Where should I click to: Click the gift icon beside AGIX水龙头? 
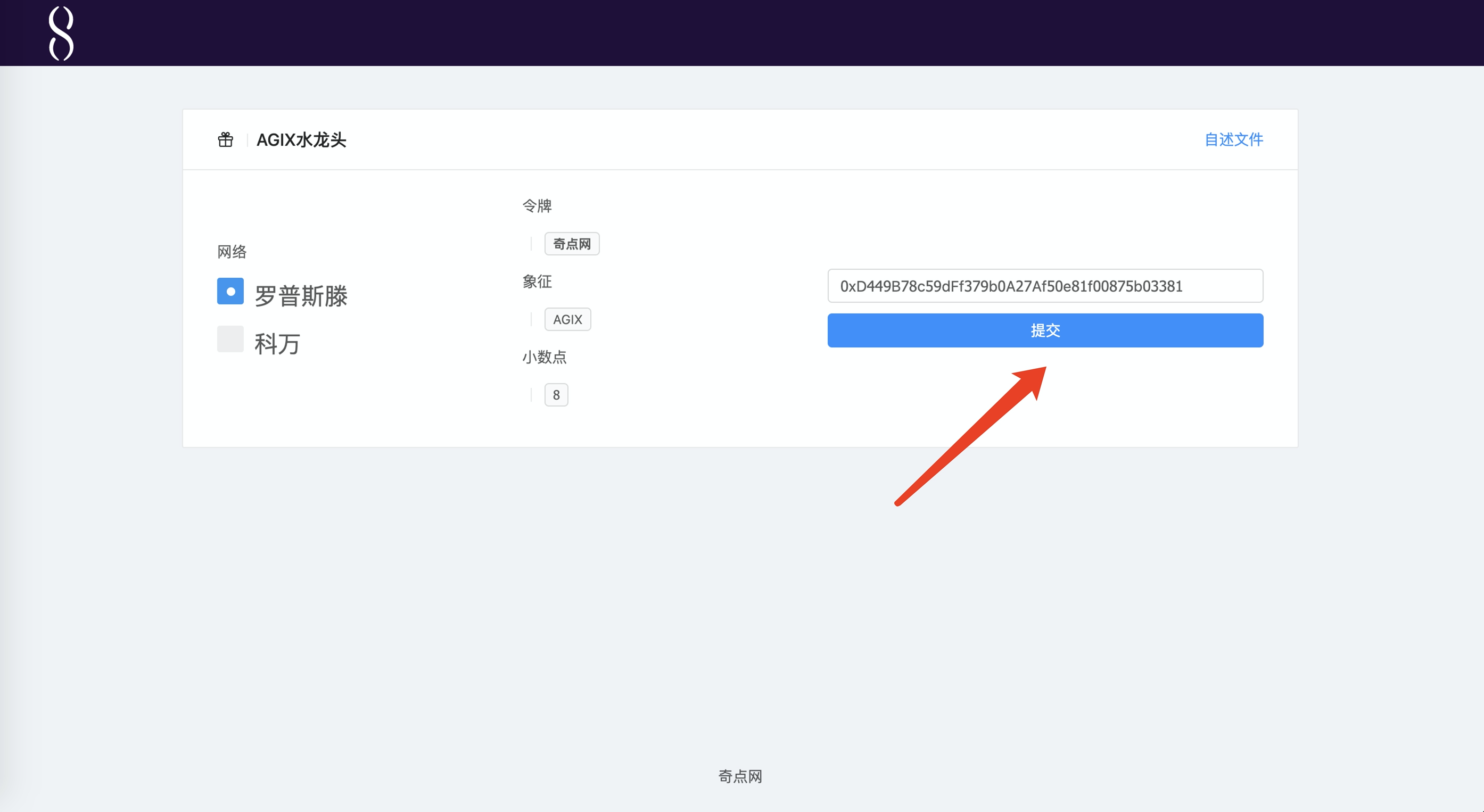coord(225,140)
